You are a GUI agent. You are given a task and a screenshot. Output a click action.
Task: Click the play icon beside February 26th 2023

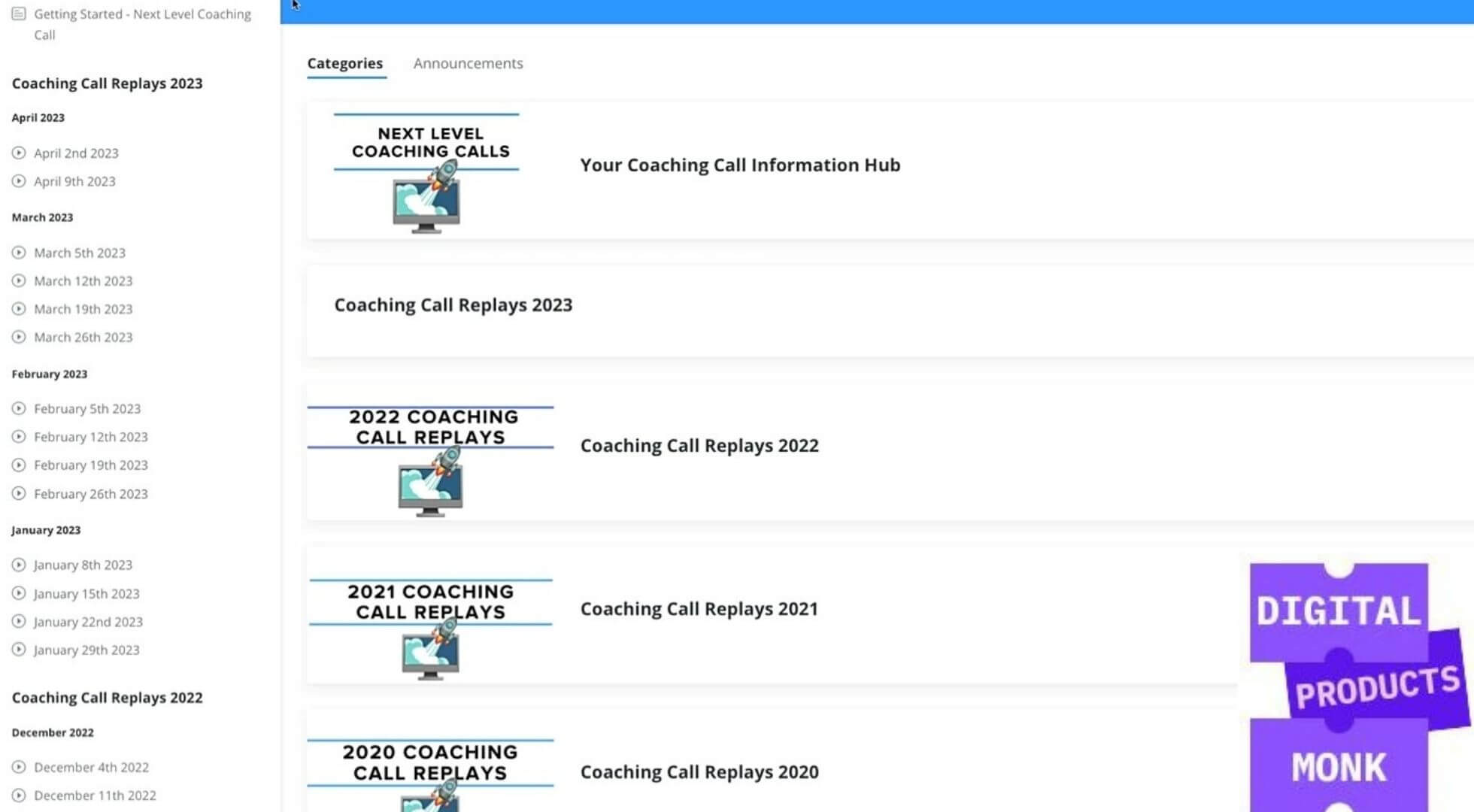click(19, 493)
